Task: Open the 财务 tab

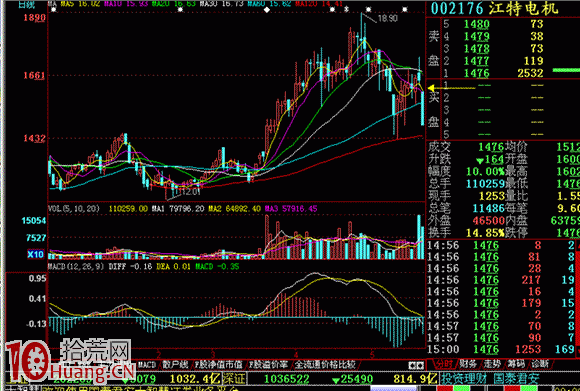Action: [x=468, y=364]
